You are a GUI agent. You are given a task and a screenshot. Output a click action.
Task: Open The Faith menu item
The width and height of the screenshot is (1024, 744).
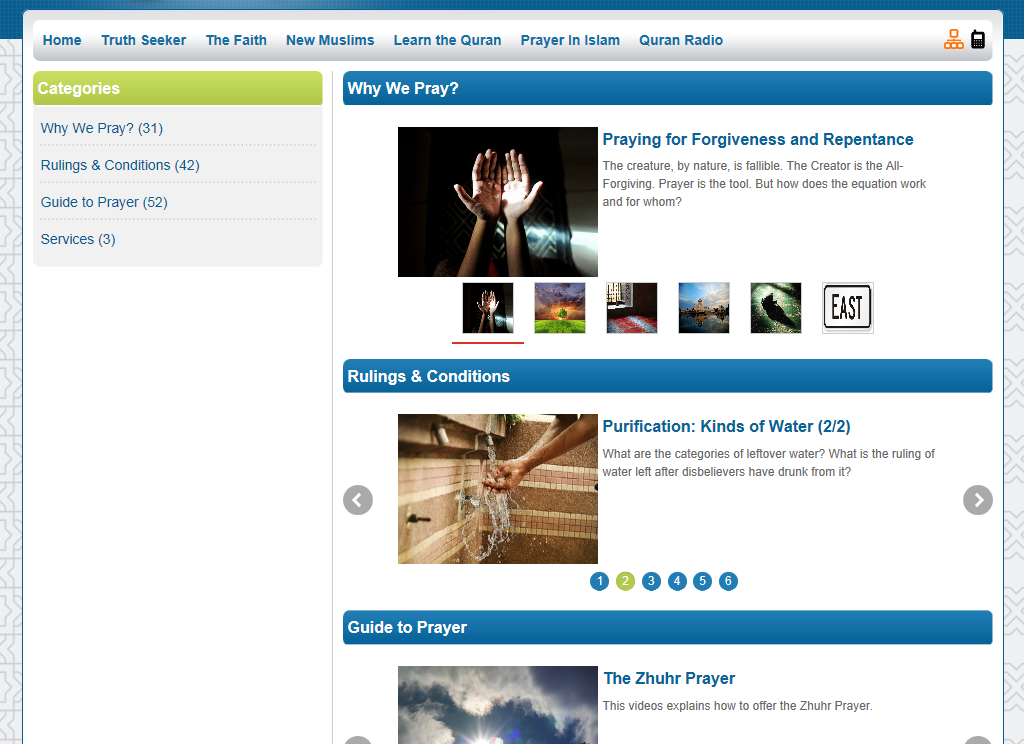236,40
